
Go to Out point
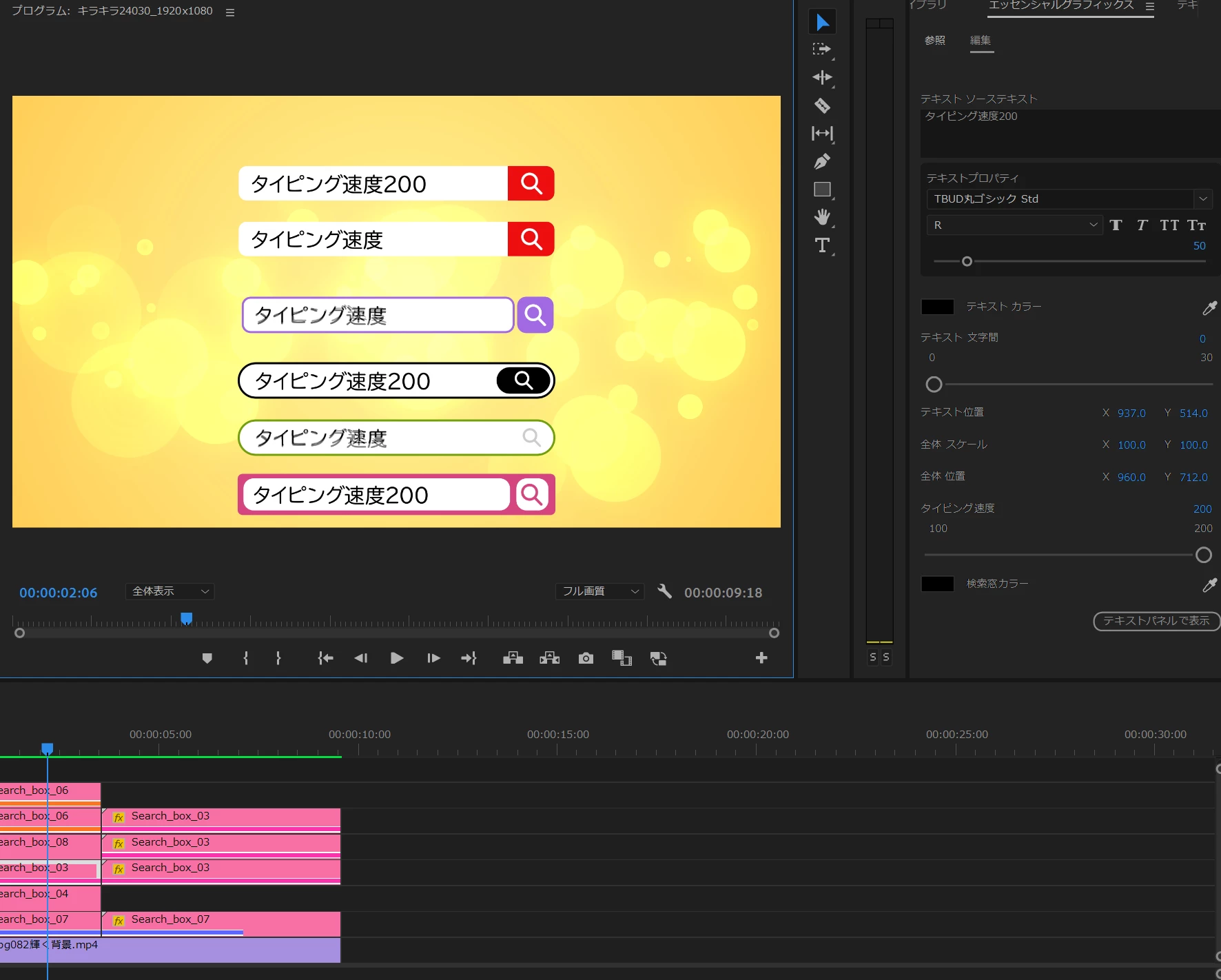coord(469,658)
